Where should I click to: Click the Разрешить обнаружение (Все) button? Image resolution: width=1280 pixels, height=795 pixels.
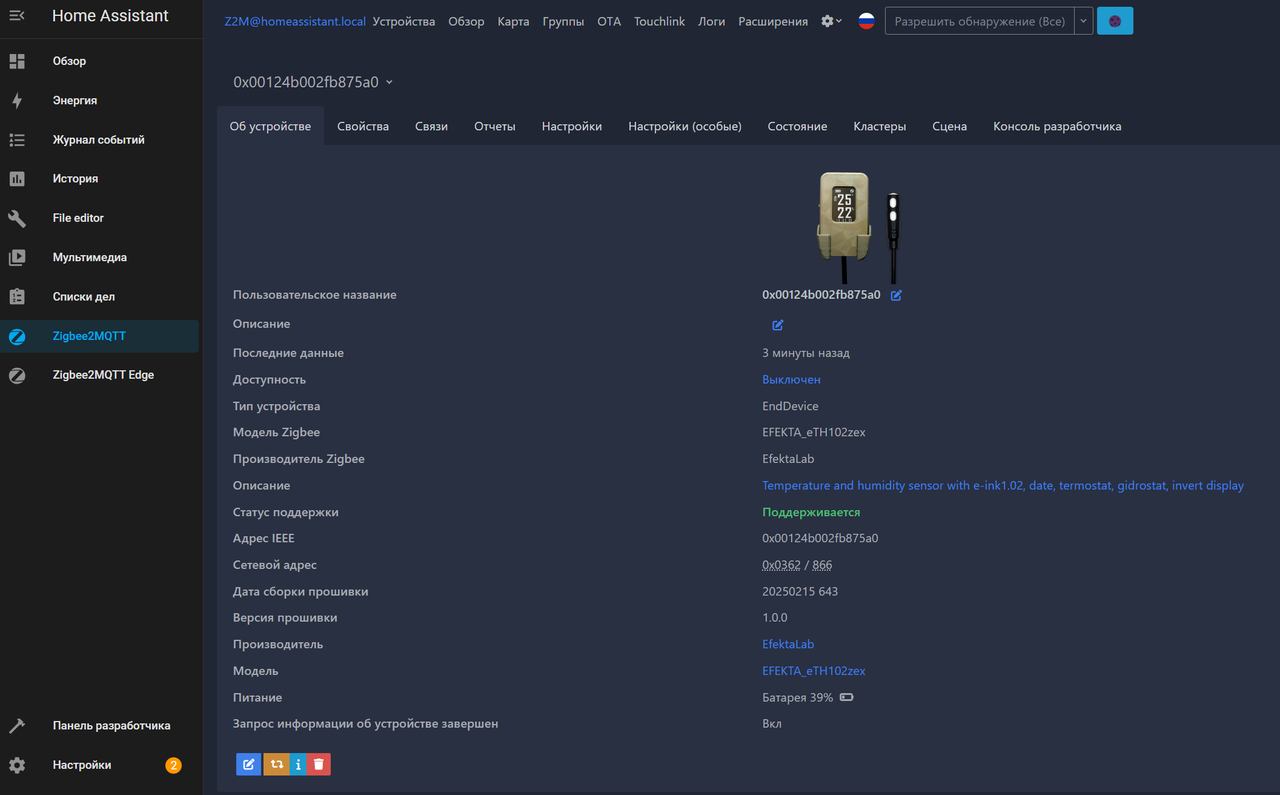click(x=980, y=21)
